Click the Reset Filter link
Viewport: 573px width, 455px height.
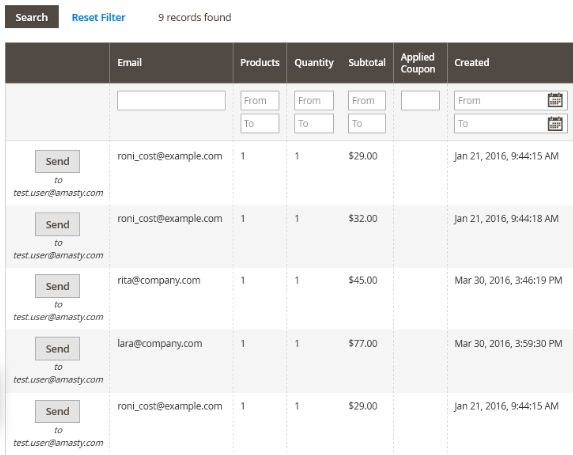[98, 17]
